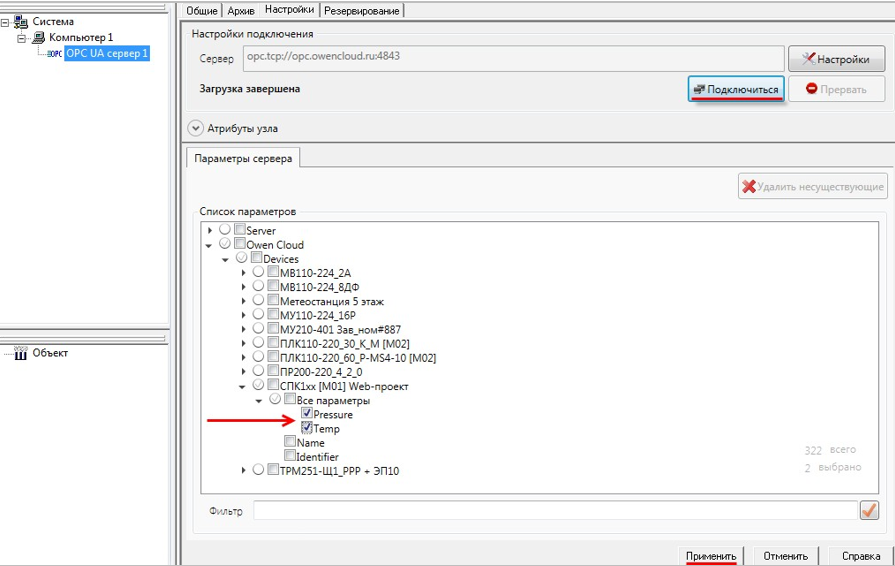Image resolution: width=895 pixels, height=566 pixels.
Task: Select OPC UA server 1 node
Action: [x=107, y=53]
